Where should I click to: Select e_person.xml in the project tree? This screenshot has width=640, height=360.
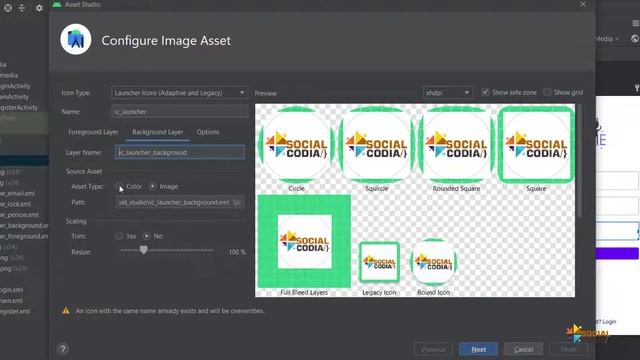19,214
